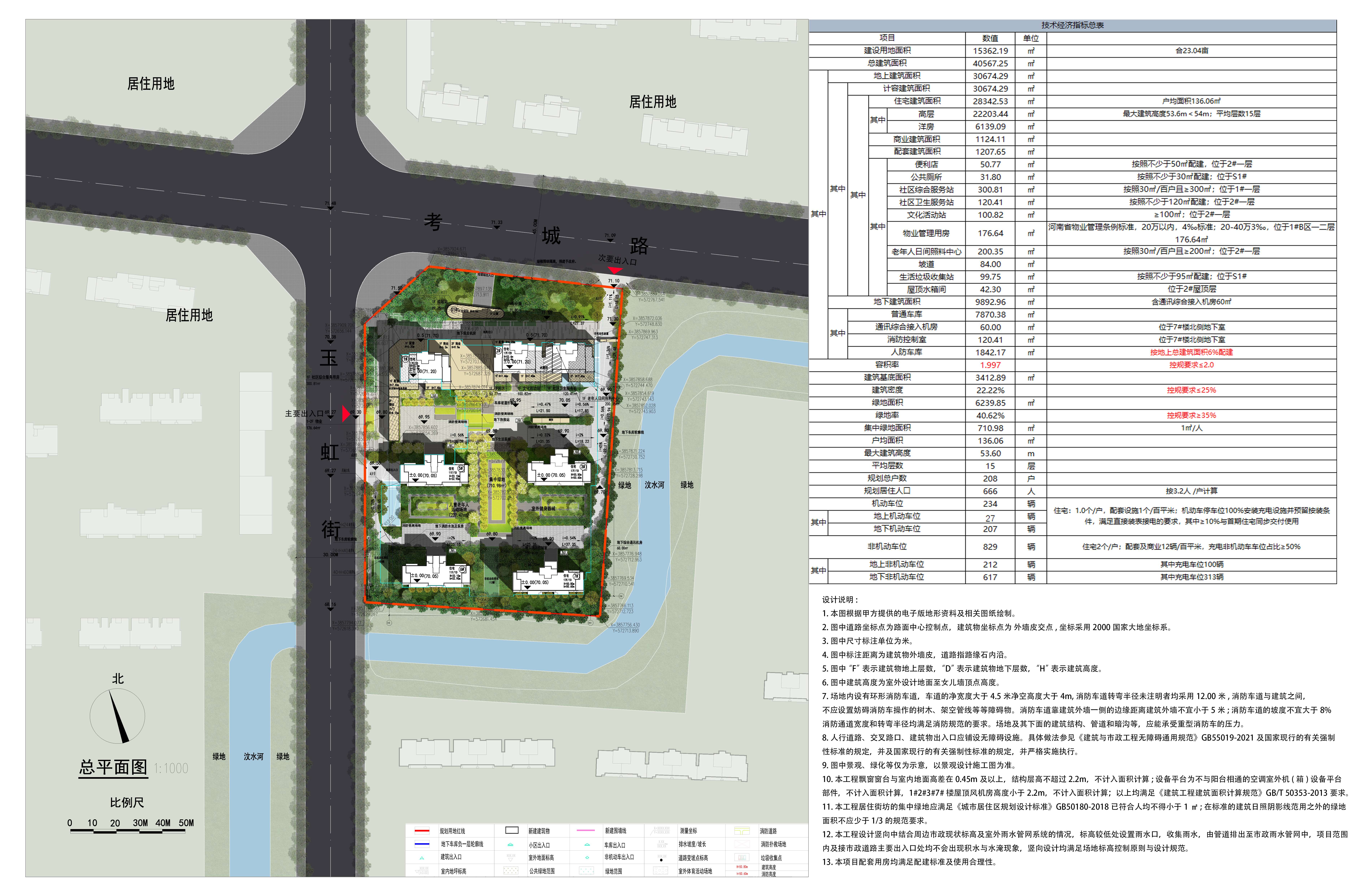
Task: Click the 考城路 road label on the map
Action: coord(536,234)
